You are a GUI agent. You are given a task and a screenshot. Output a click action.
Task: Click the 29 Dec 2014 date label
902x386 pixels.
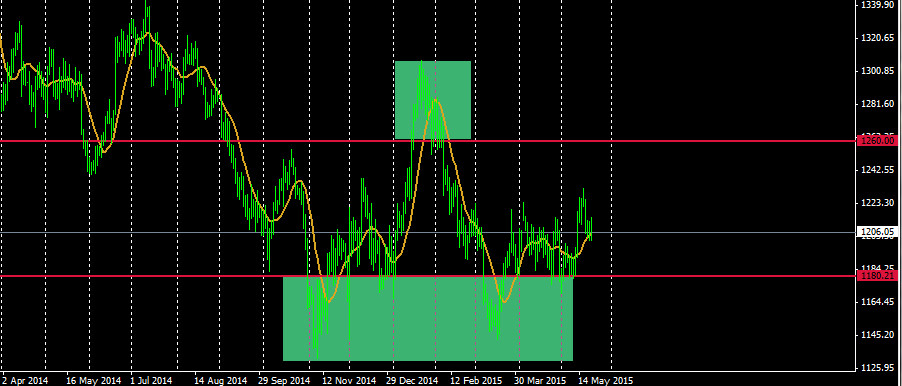click(412, 381)
